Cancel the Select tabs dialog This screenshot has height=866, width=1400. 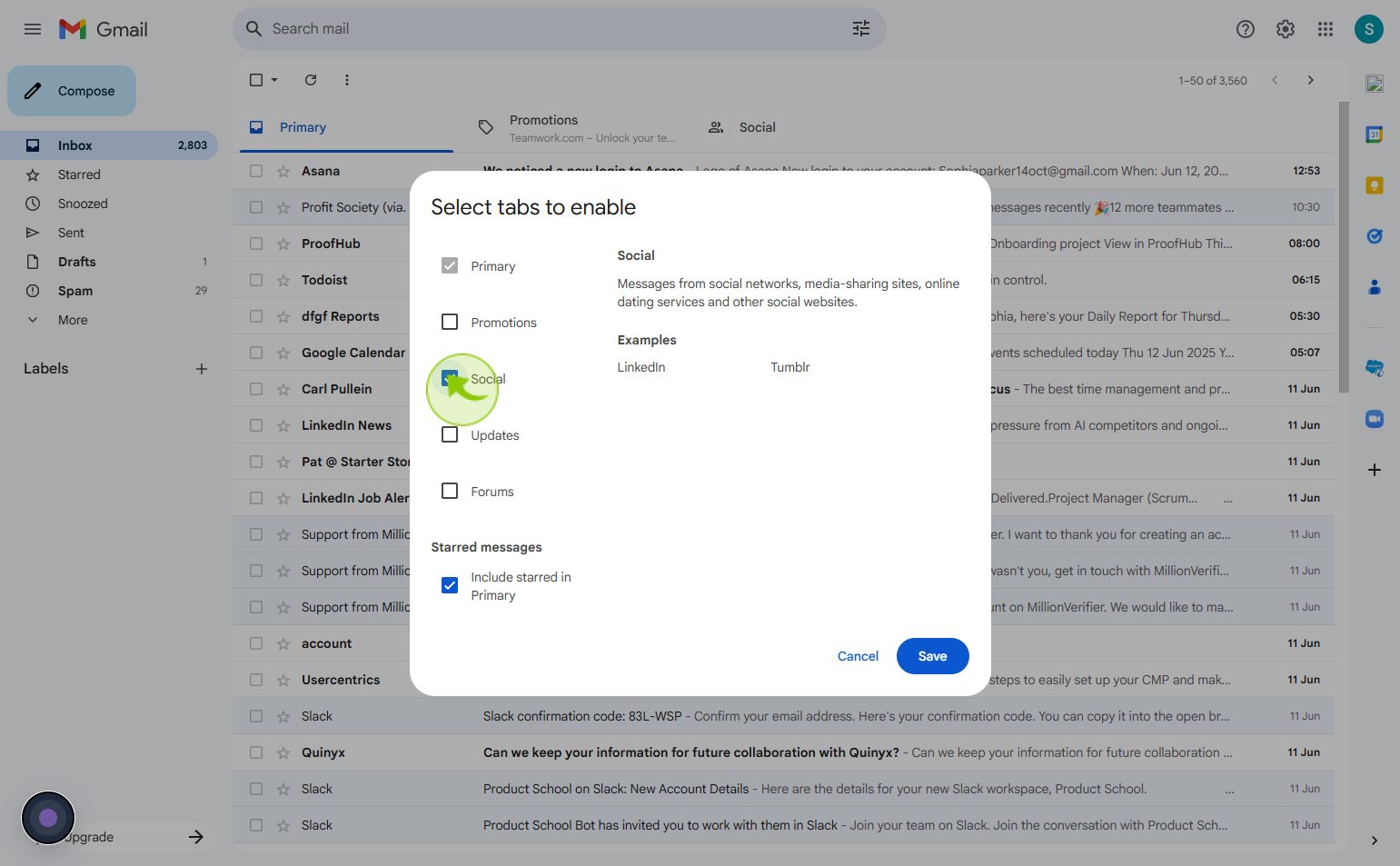pos(858,656)
